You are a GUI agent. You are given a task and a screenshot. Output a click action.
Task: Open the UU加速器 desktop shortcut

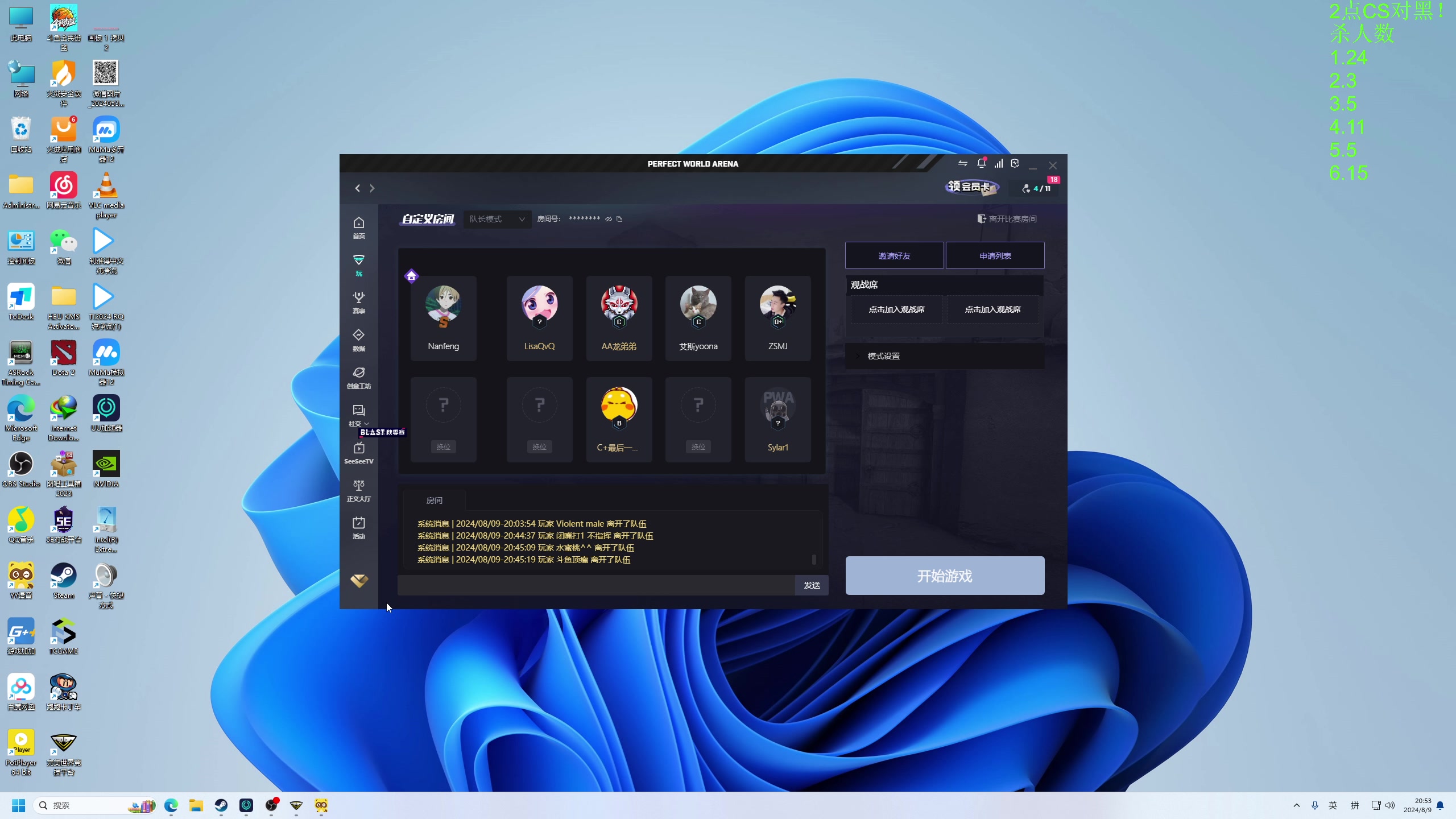pyautogui.click(x=106, y=413)
